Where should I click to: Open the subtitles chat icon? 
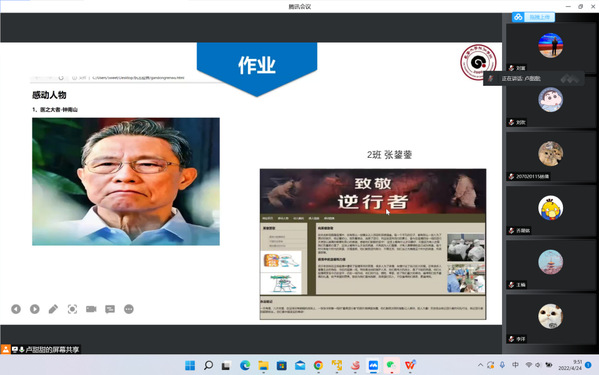(110, 309)
